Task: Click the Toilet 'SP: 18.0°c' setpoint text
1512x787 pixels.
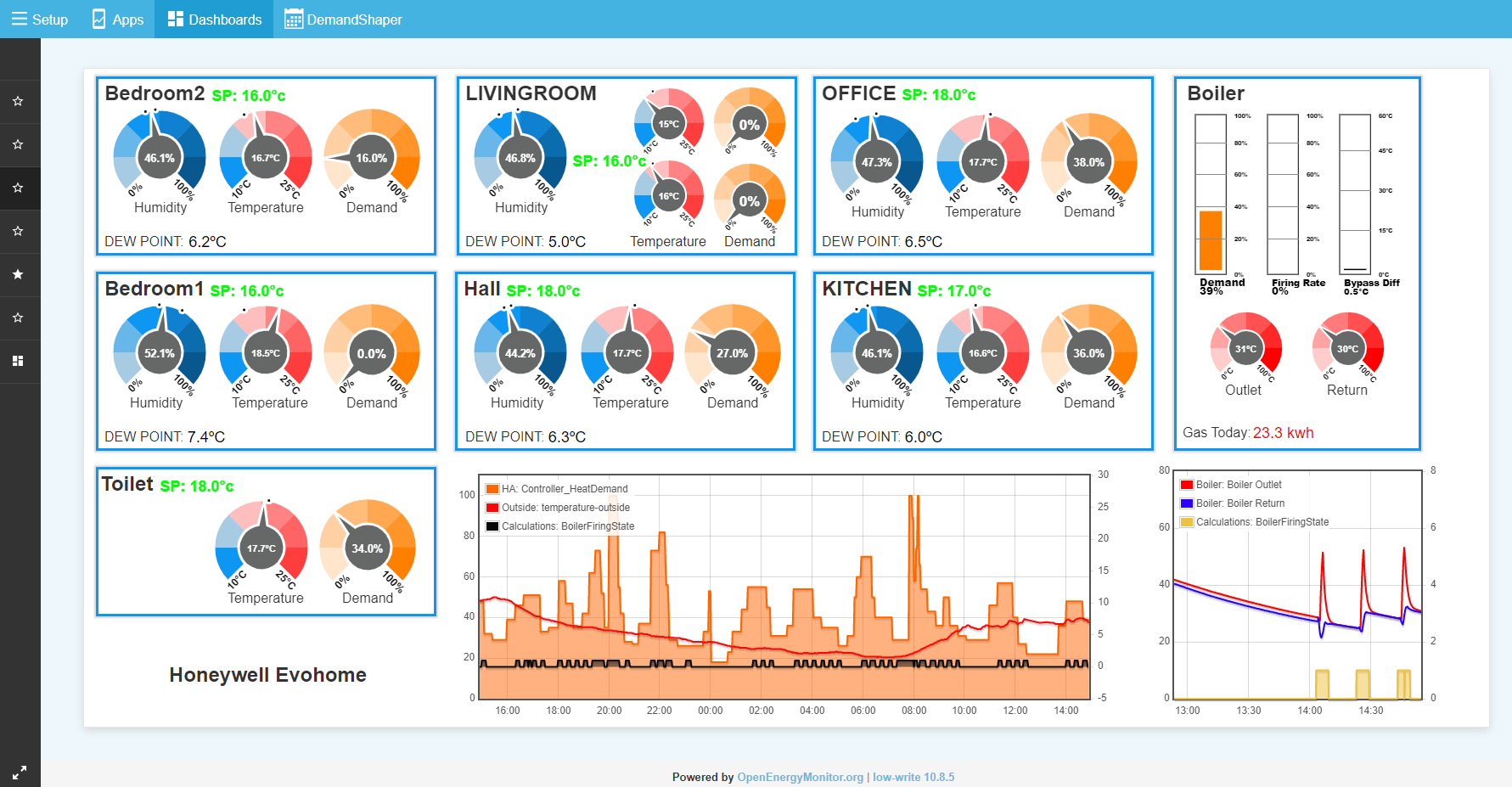Action: point(197,486)
